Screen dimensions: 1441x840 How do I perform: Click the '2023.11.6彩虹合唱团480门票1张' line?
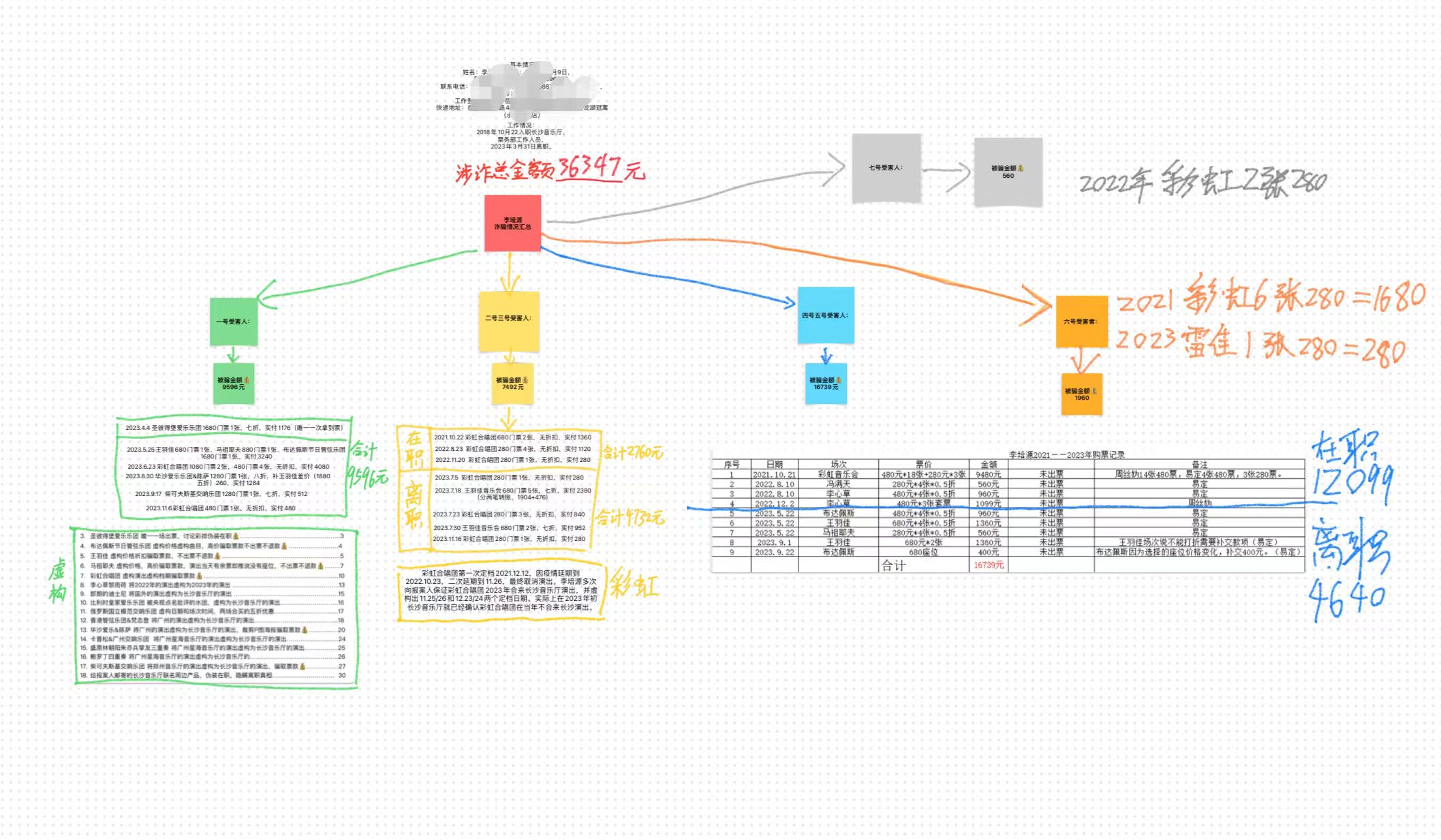[x=221, y=508]
